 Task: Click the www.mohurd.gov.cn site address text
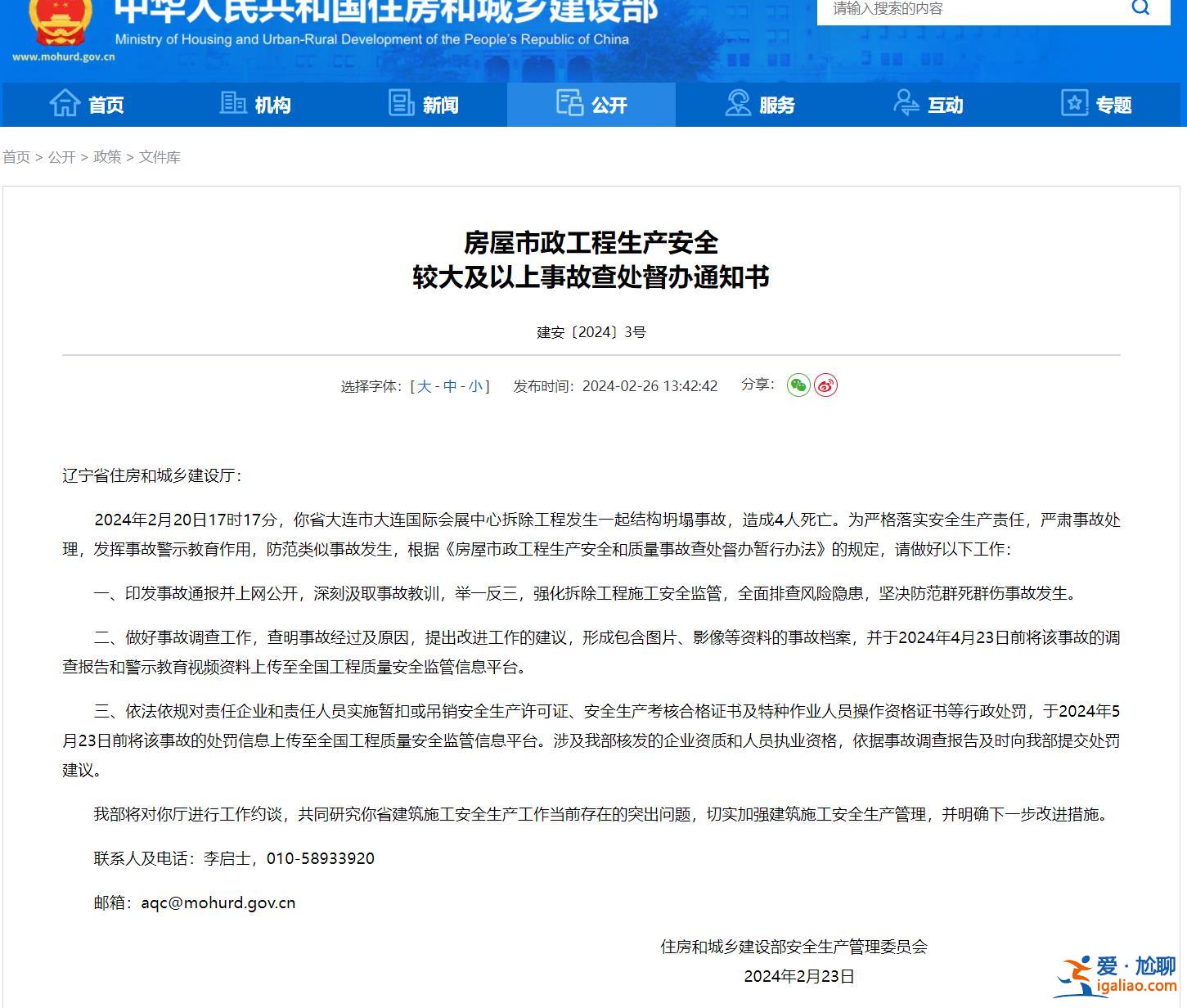pos(63,57)
